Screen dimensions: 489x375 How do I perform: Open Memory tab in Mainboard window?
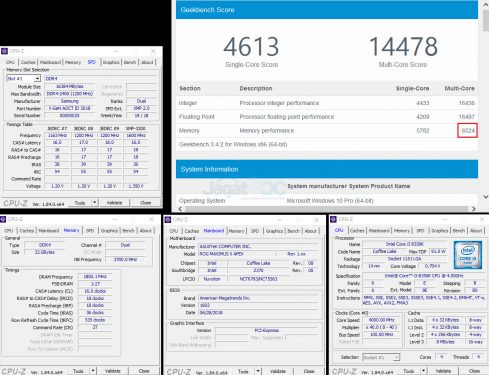(x=236, y=231)
